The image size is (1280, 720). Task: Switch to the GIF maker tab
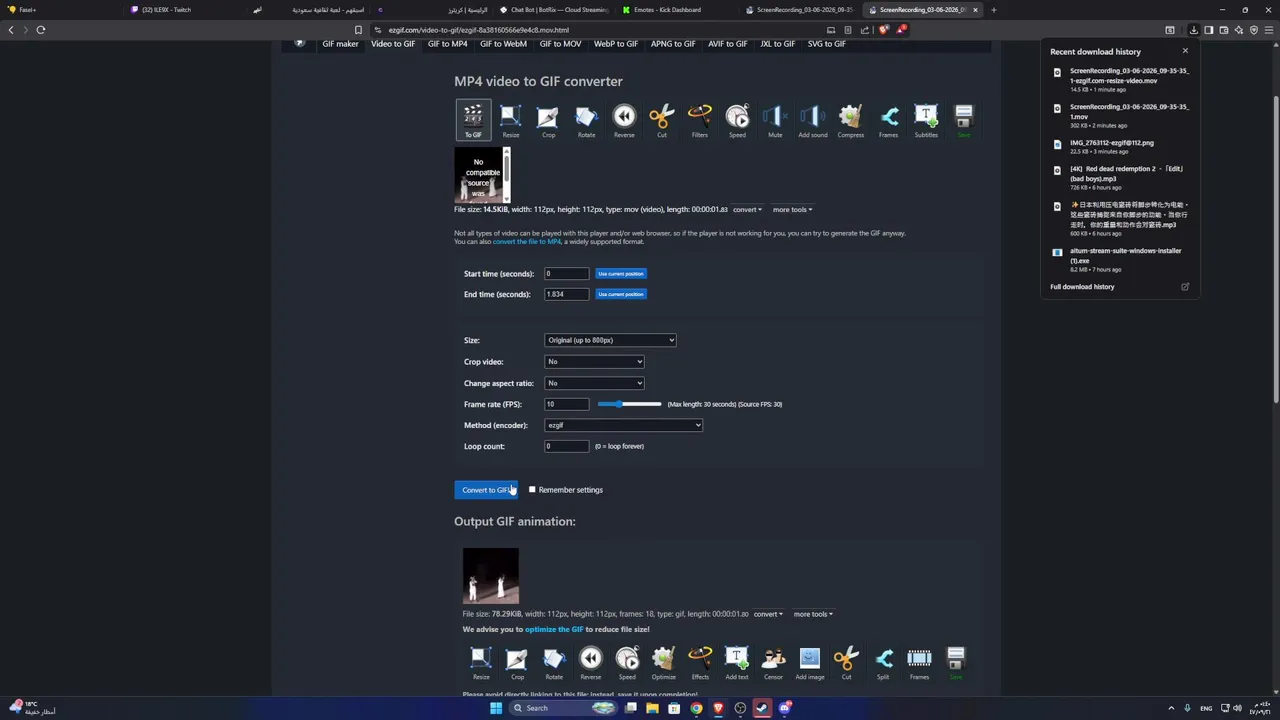click(340, 44)
